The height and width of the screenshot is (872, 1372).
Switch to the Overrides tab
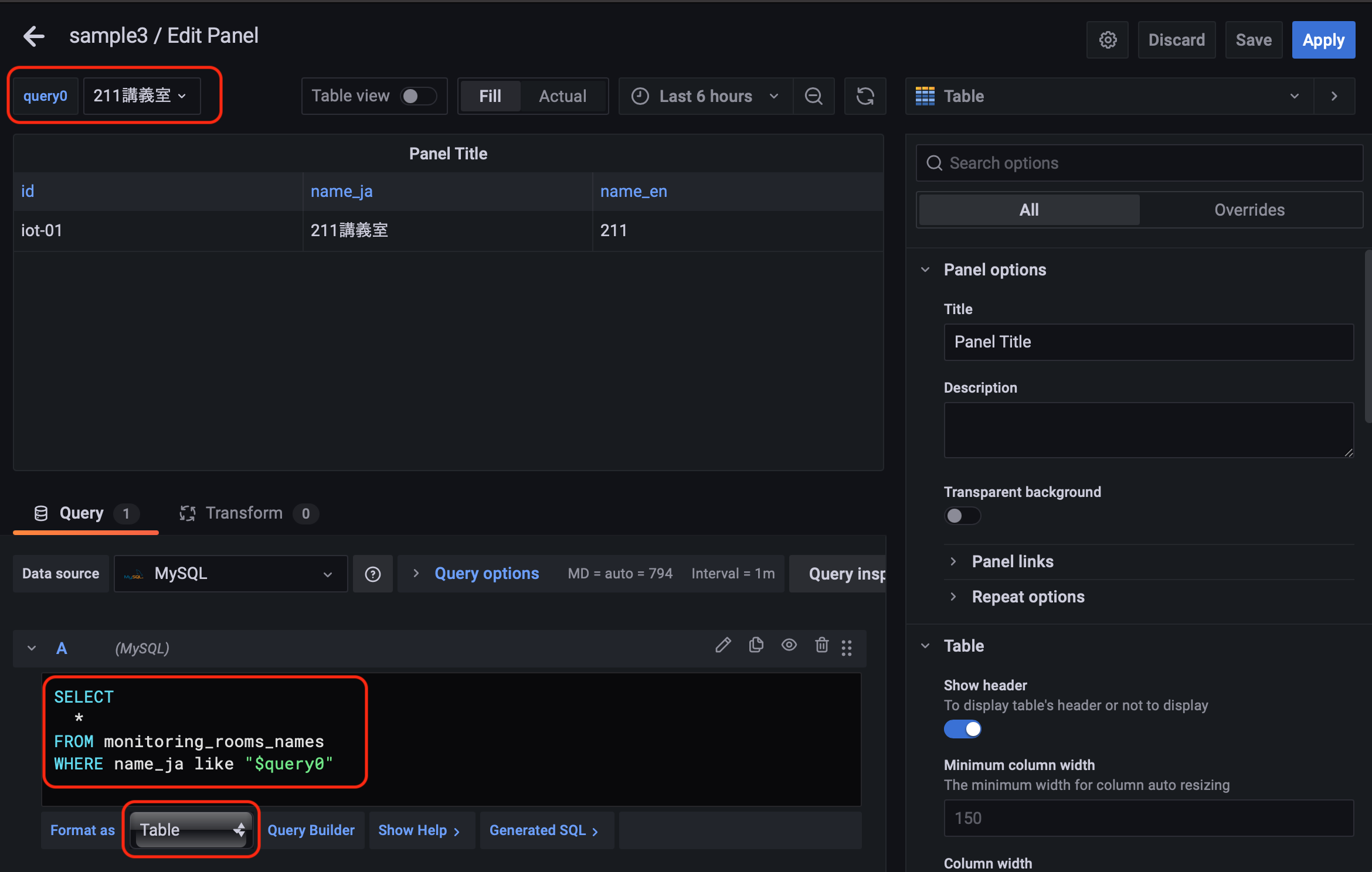click(x=1249, y=210)
